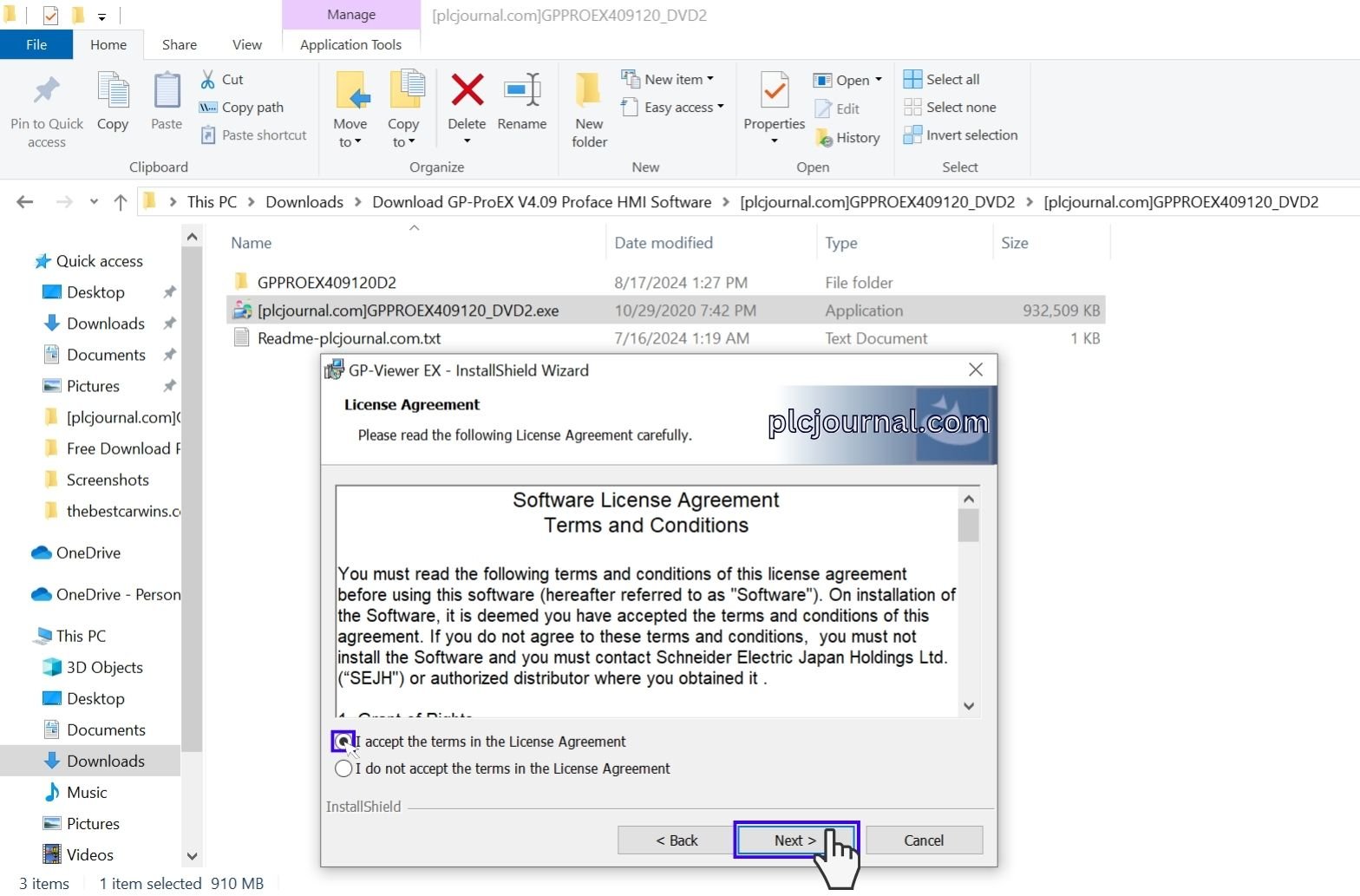Open the recent locations dropdown arrow
Viewport: 1360px width, 896px height.
coord(94,202)
